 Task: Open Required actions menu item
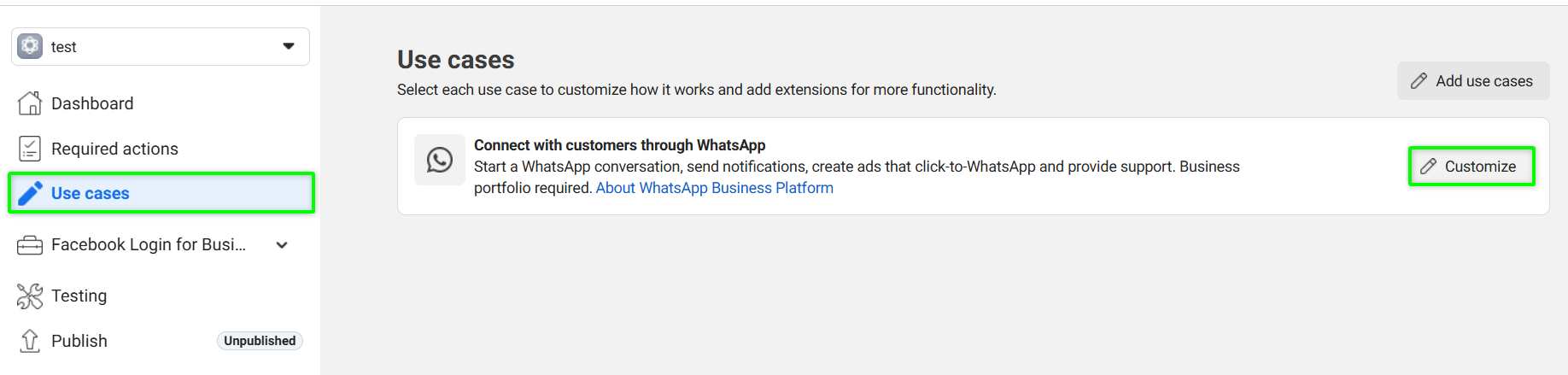tap(114, 149)
